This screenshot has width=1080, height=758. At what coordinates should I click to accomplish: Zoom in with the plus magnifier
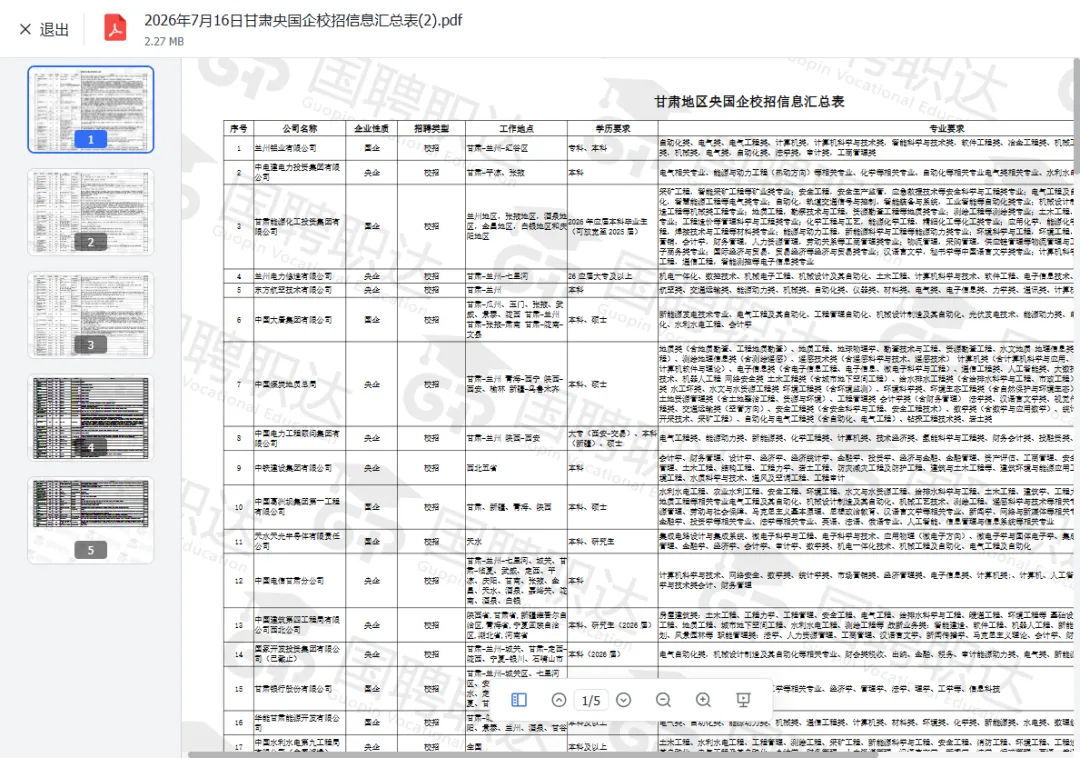[x=703, y=699]
